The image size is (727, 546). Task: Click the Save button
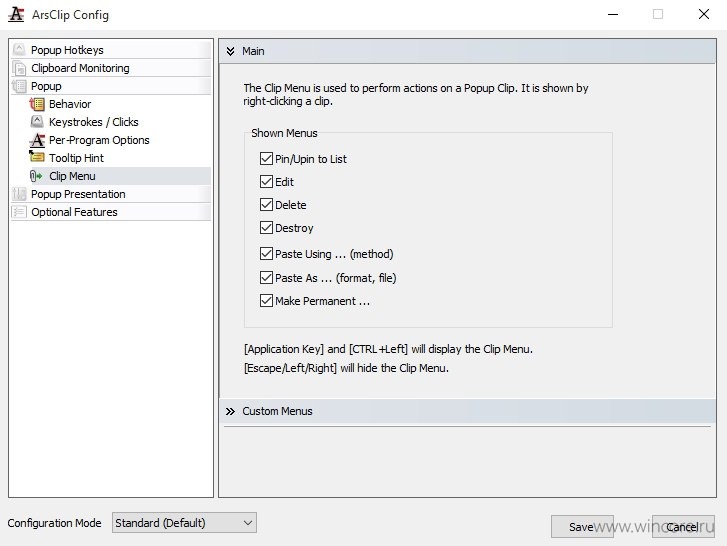582,527
